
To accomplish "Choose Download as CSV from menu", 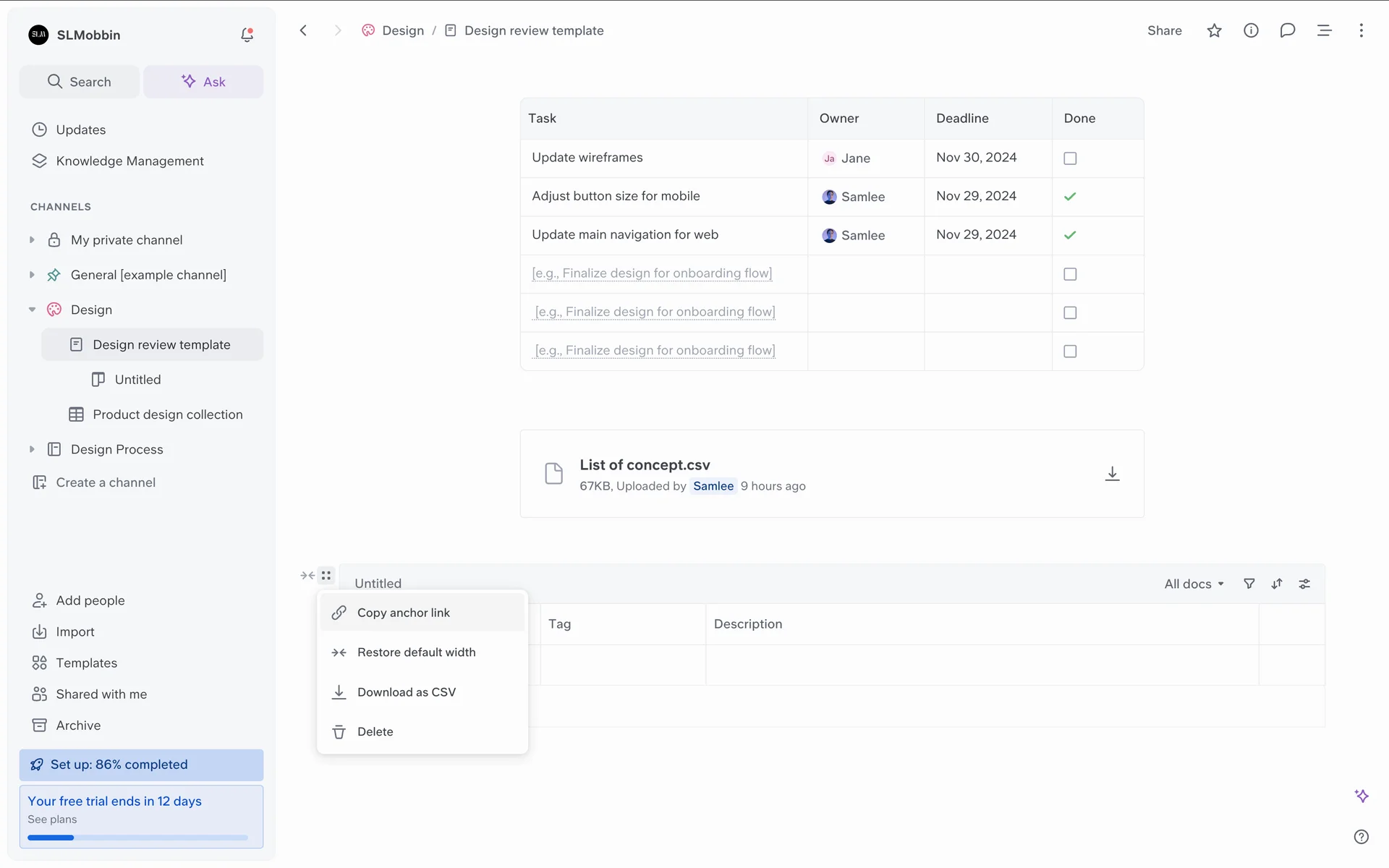I will click(407, 692).
